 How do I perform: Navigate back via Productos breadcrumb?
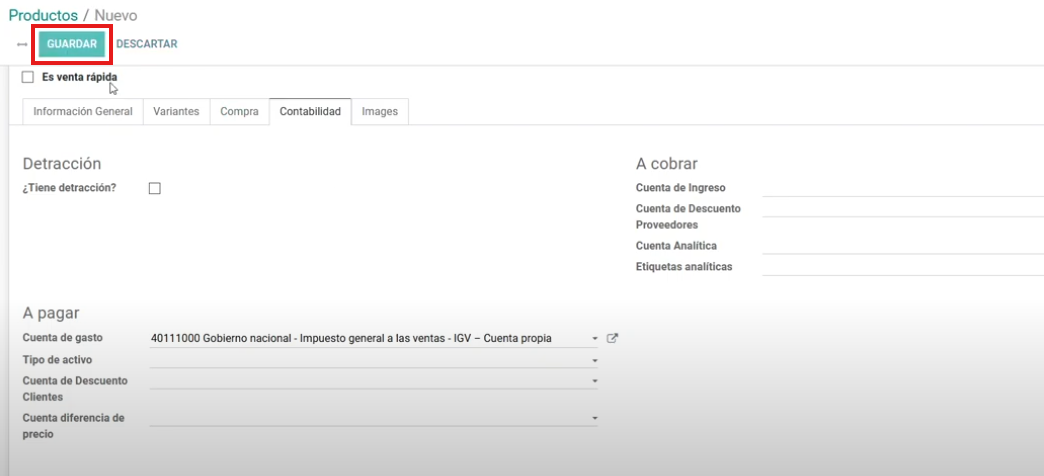42,16
